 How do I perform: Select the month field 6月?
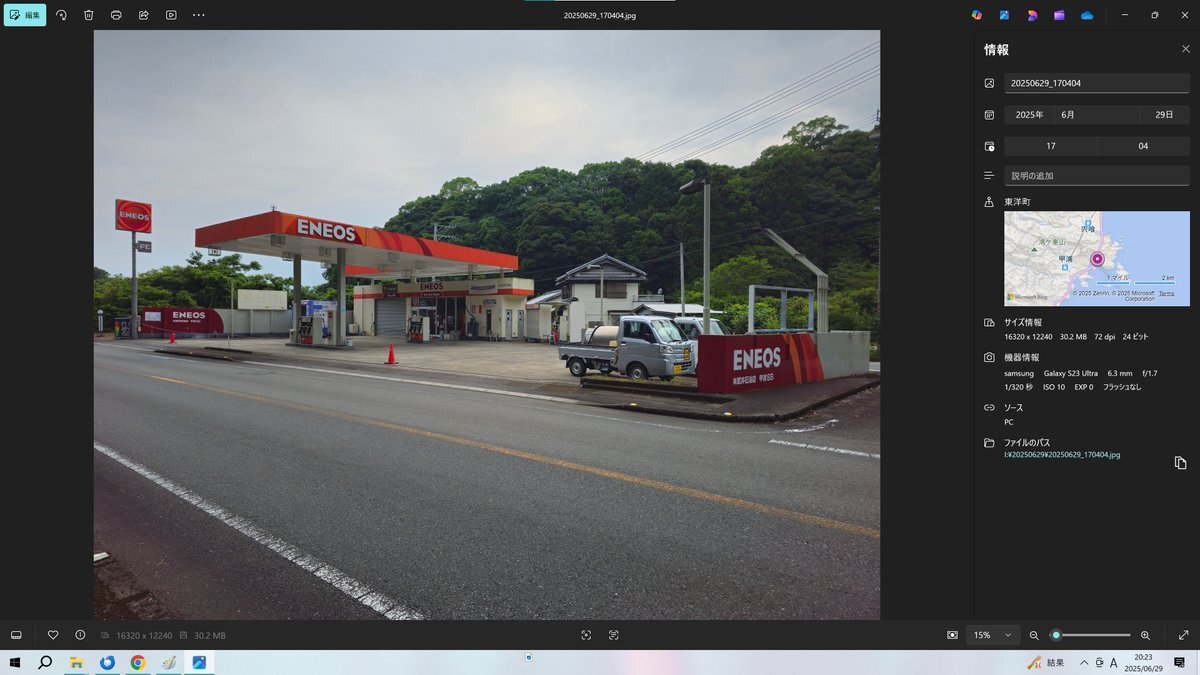coord(1097,115)
